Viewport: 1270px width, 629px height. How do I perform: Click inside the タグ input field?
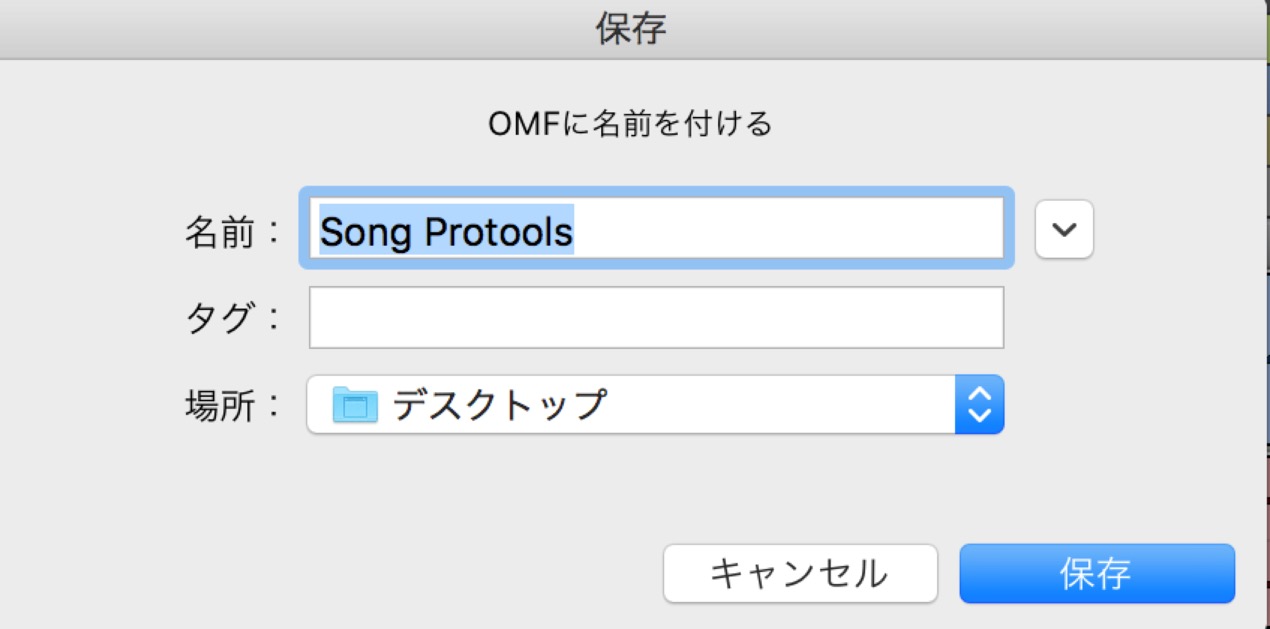(x=656, y=317)
